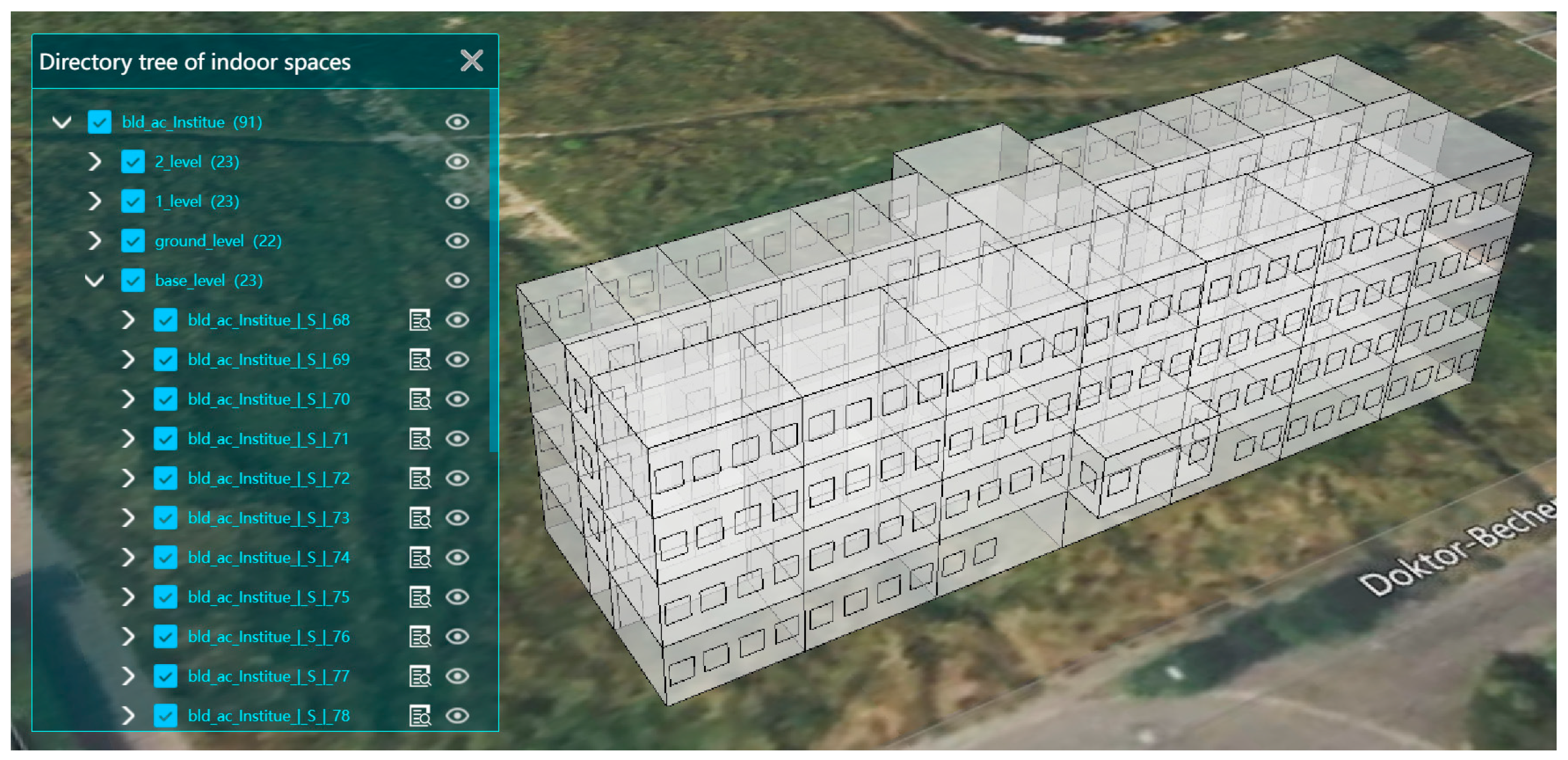Expand the 2_level tree node
The height and width of the screenshot is (760, 1568).
coord(94,161)
